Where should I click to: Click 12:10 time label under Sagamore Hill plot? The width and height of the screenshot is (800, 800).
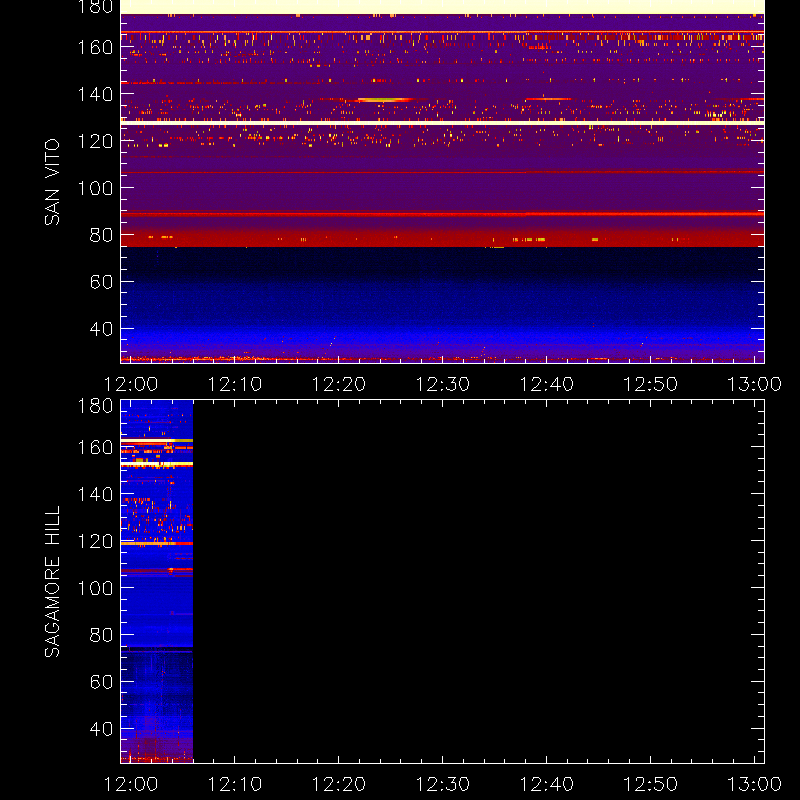point(235,784)
